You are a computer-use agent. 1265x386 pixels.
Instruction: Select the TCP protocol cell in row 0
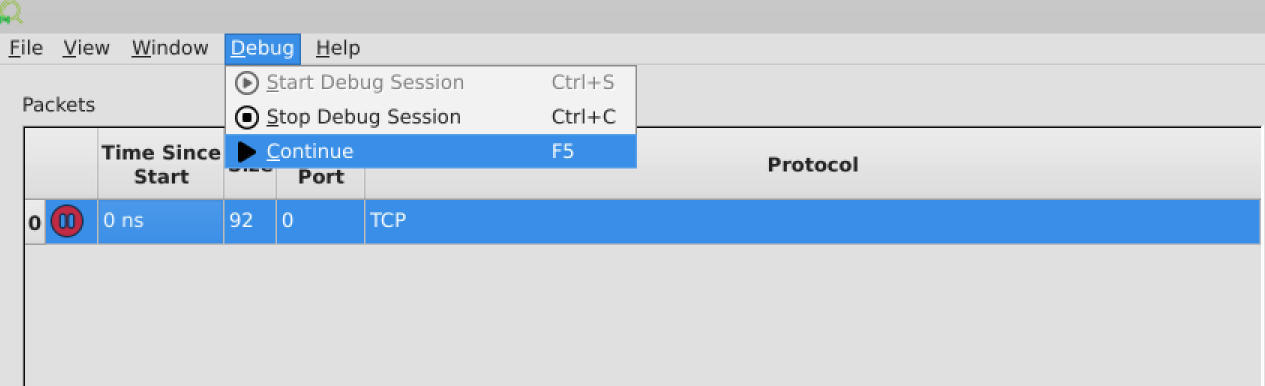[812, 221]
